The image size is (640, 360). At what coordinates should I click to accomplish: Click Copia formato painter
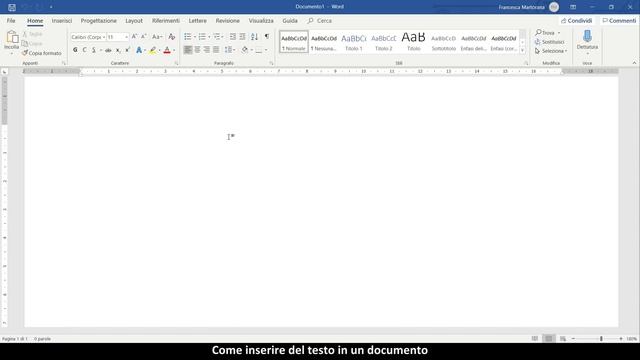(x=42, y=53)
